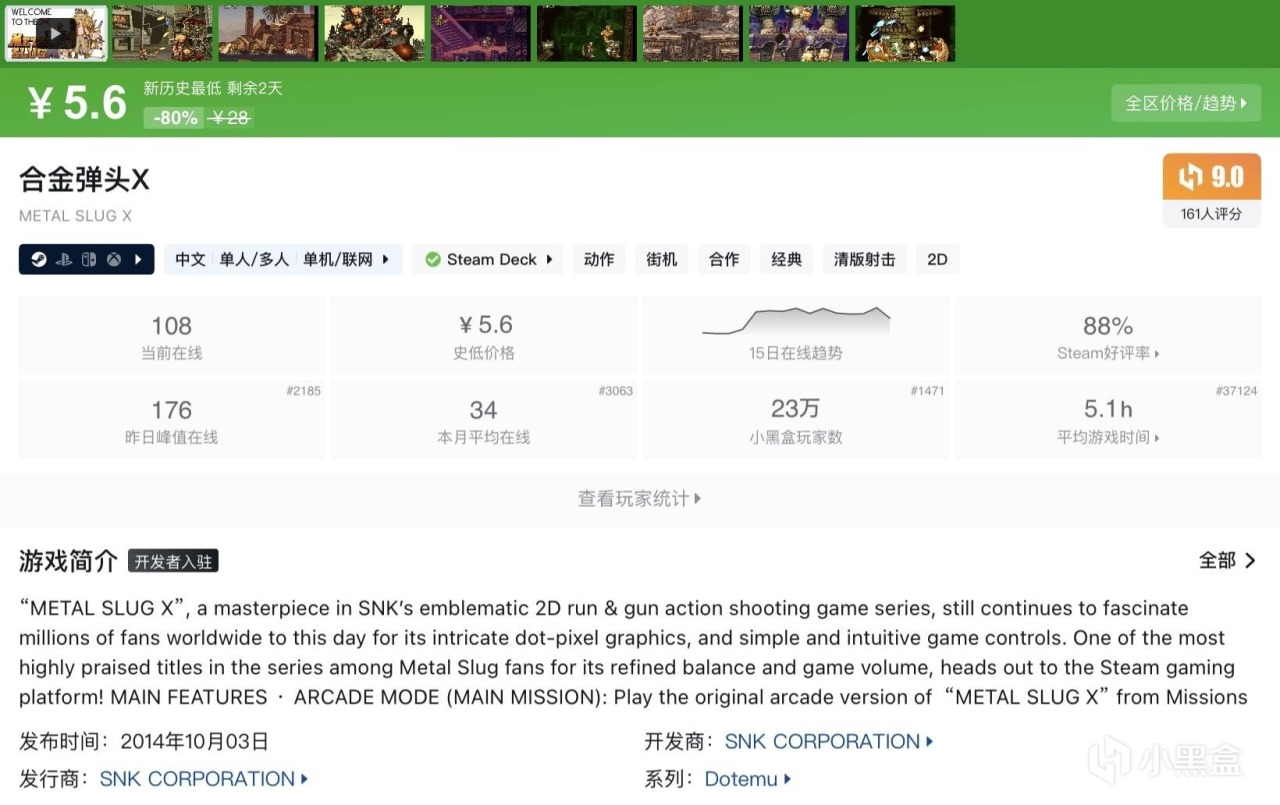
Task: Open the fourth screenshot thumbnail in the gallery
Action: (x=374, y=33)
